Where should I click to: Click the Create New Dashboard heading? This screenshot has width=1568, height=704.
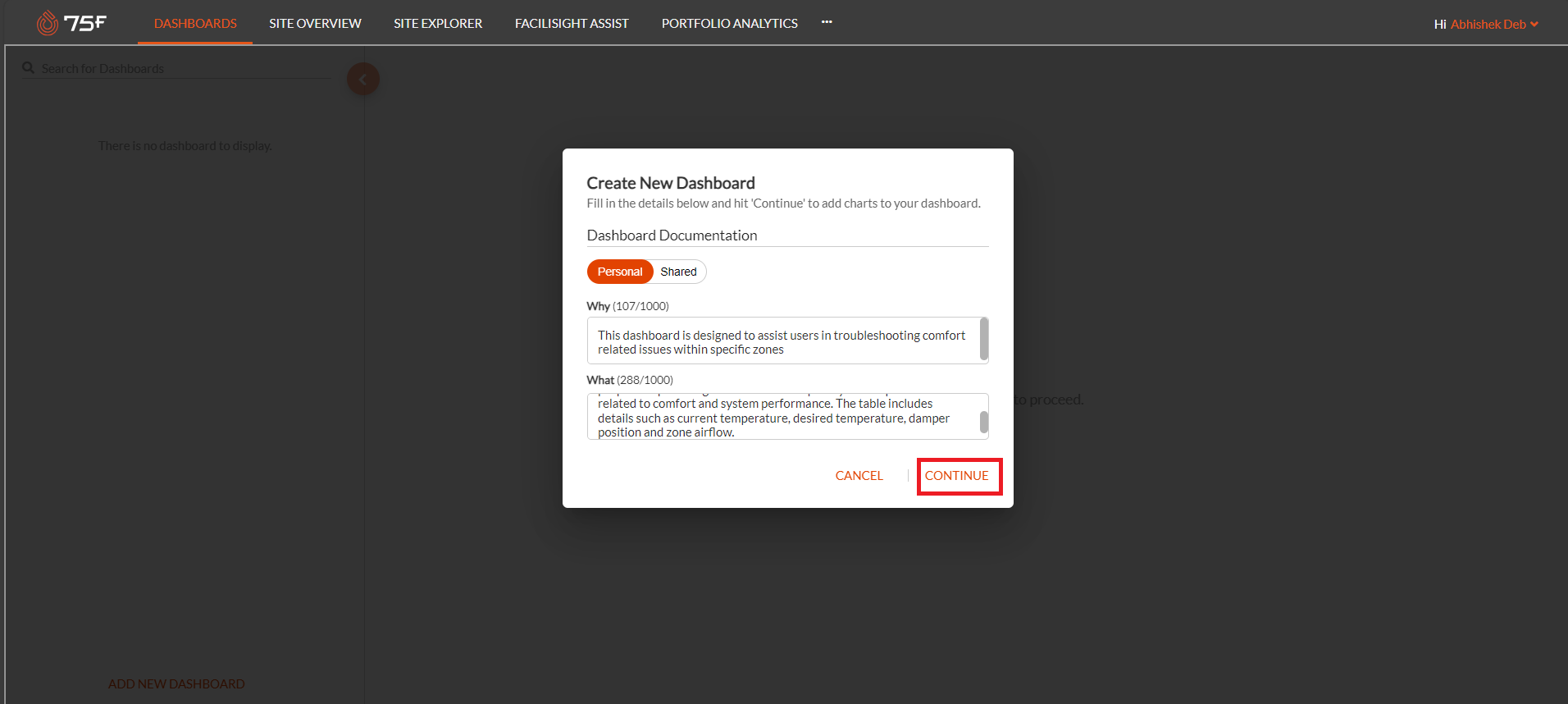point(671,183)
